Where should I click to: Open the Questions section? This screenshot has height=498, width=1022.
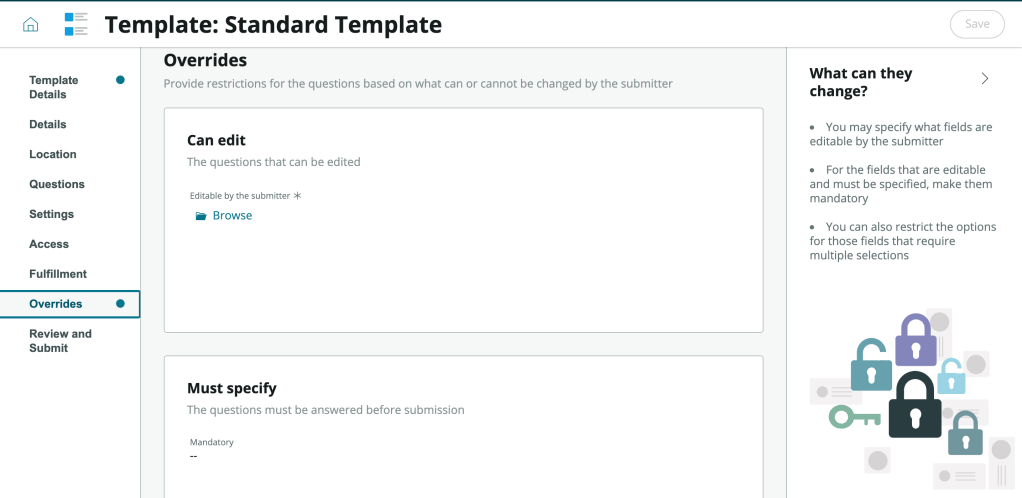coord(57,184)
